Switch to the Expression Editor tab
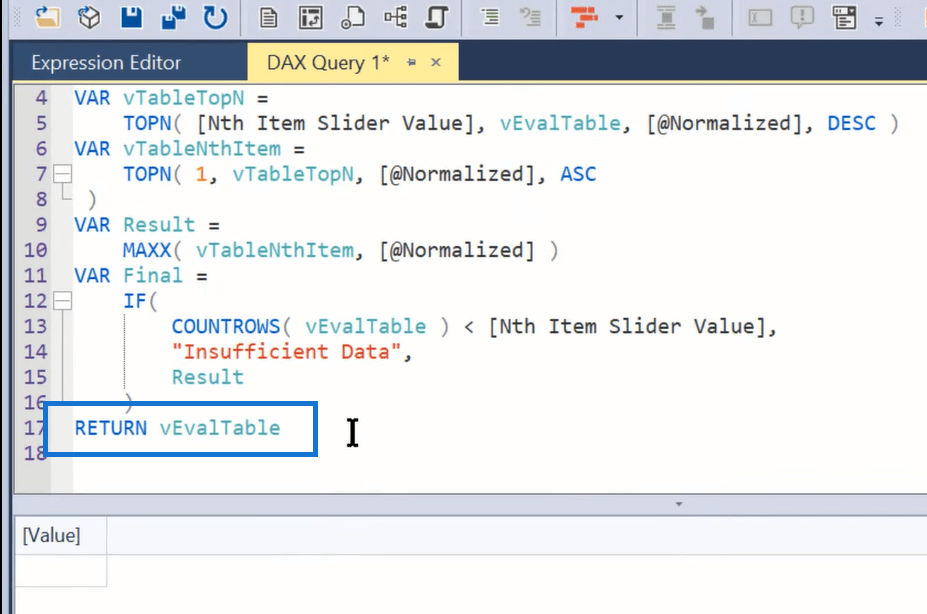The image size is (927, 614). point(106,62)
